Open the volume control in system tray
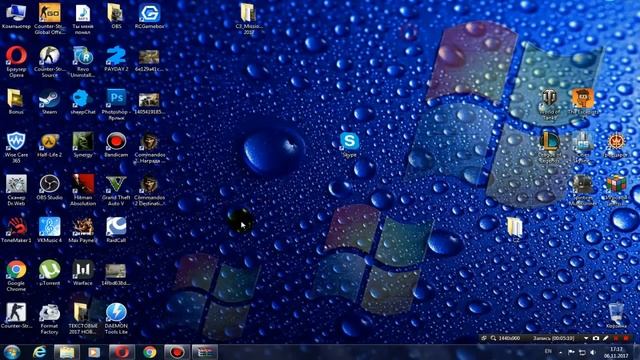This screenshot has height=360, width=640. pyautogui.click(x=593, y=352)
